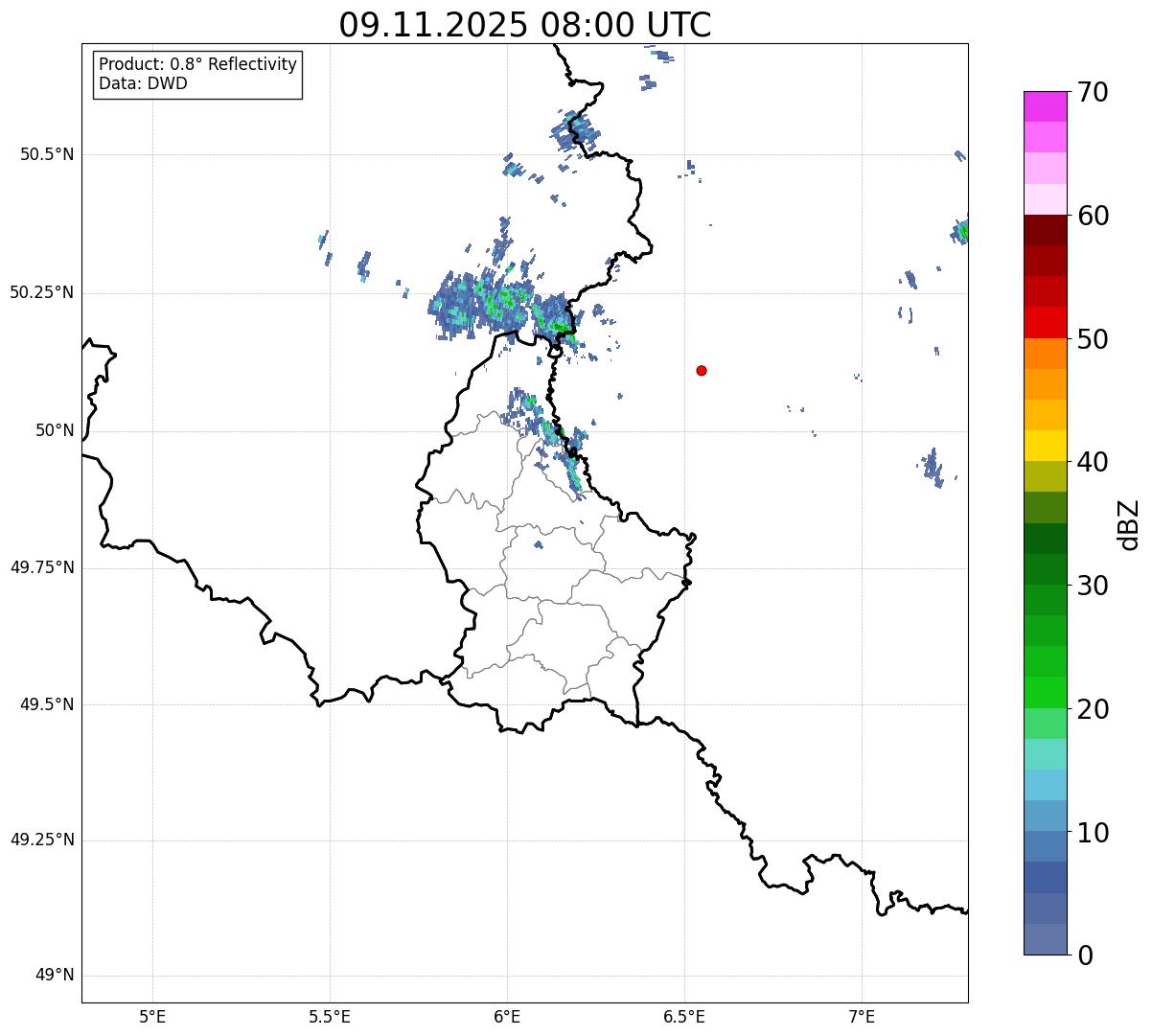Click the bright green colorbar segment at 20
The width and height of the screenshot is (1152, 1036).
pos(1045,693)
